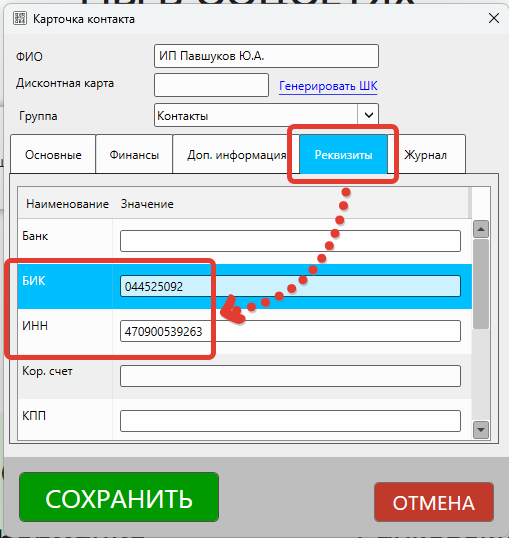Select the Доп. информация tab
Viewport: 509px width, 538px height.
click(236, 155)
